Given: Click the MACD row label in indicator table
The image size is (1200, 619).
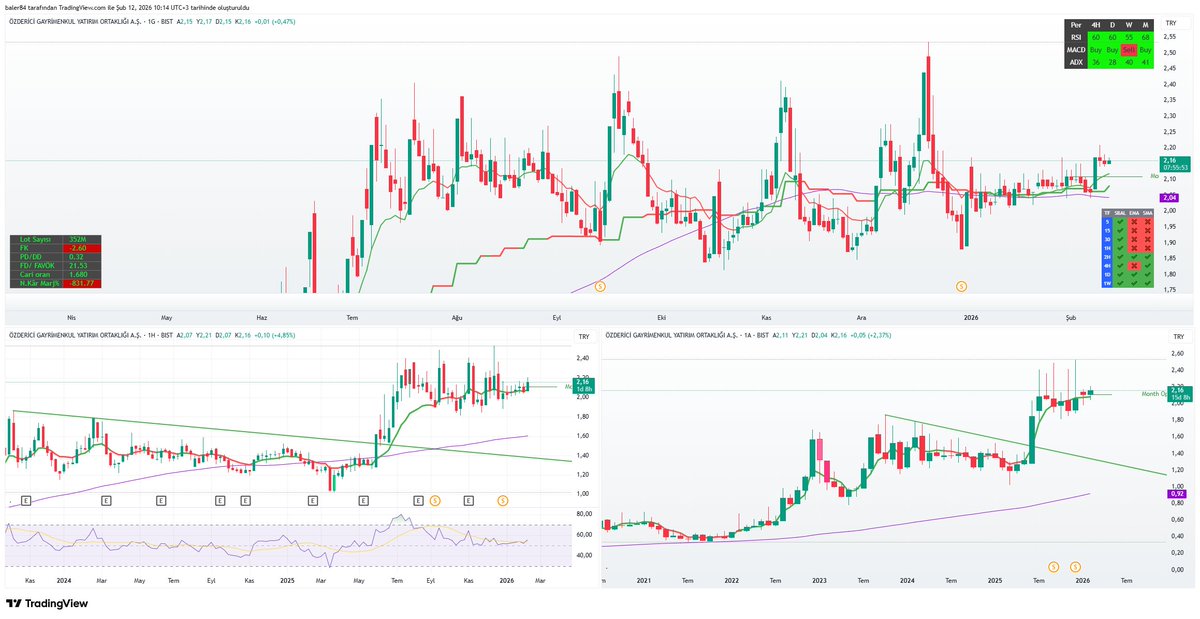Looking at the screenshot, I should (x=1076, y=50).
